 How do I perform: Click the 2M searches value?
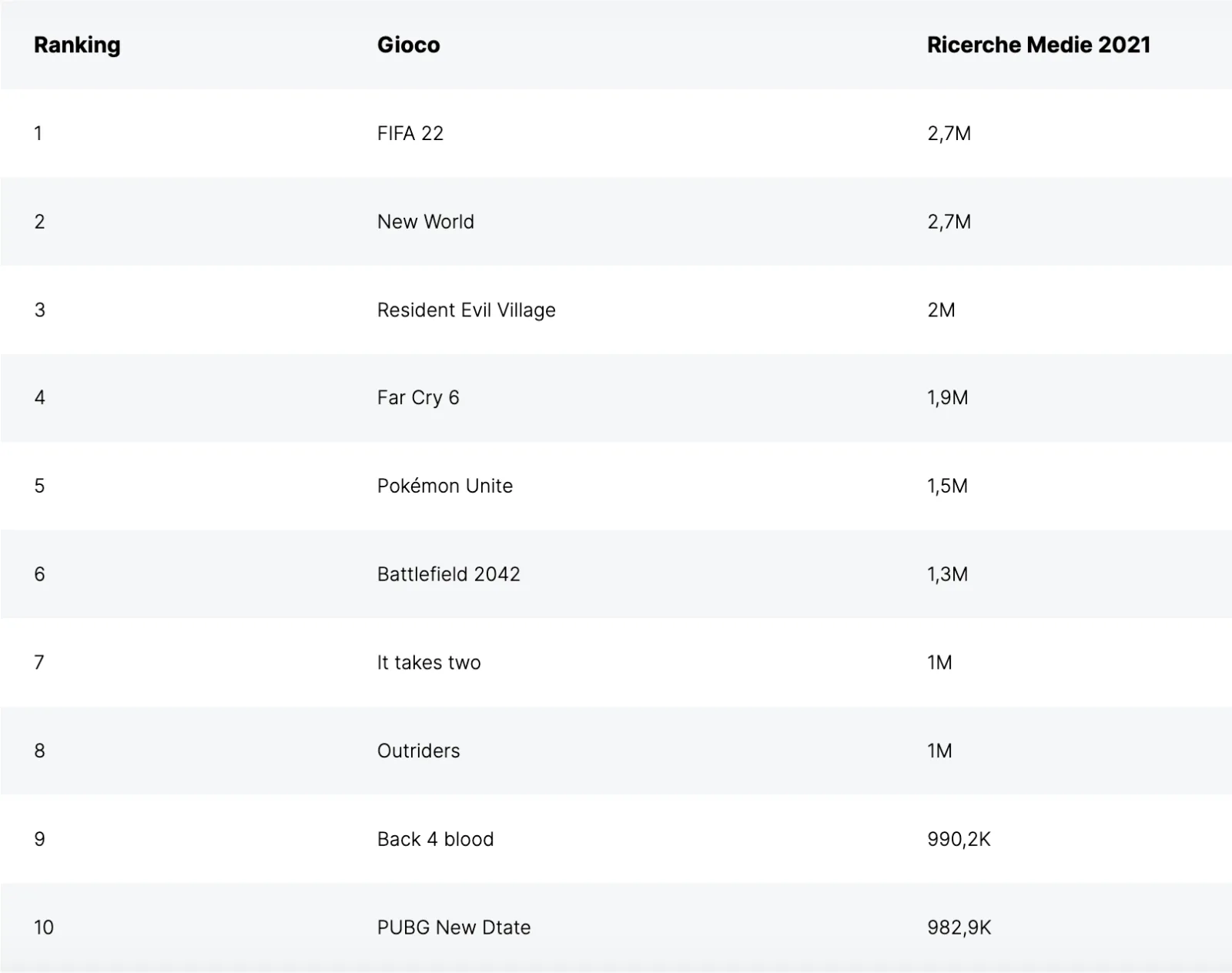[941, 310]
